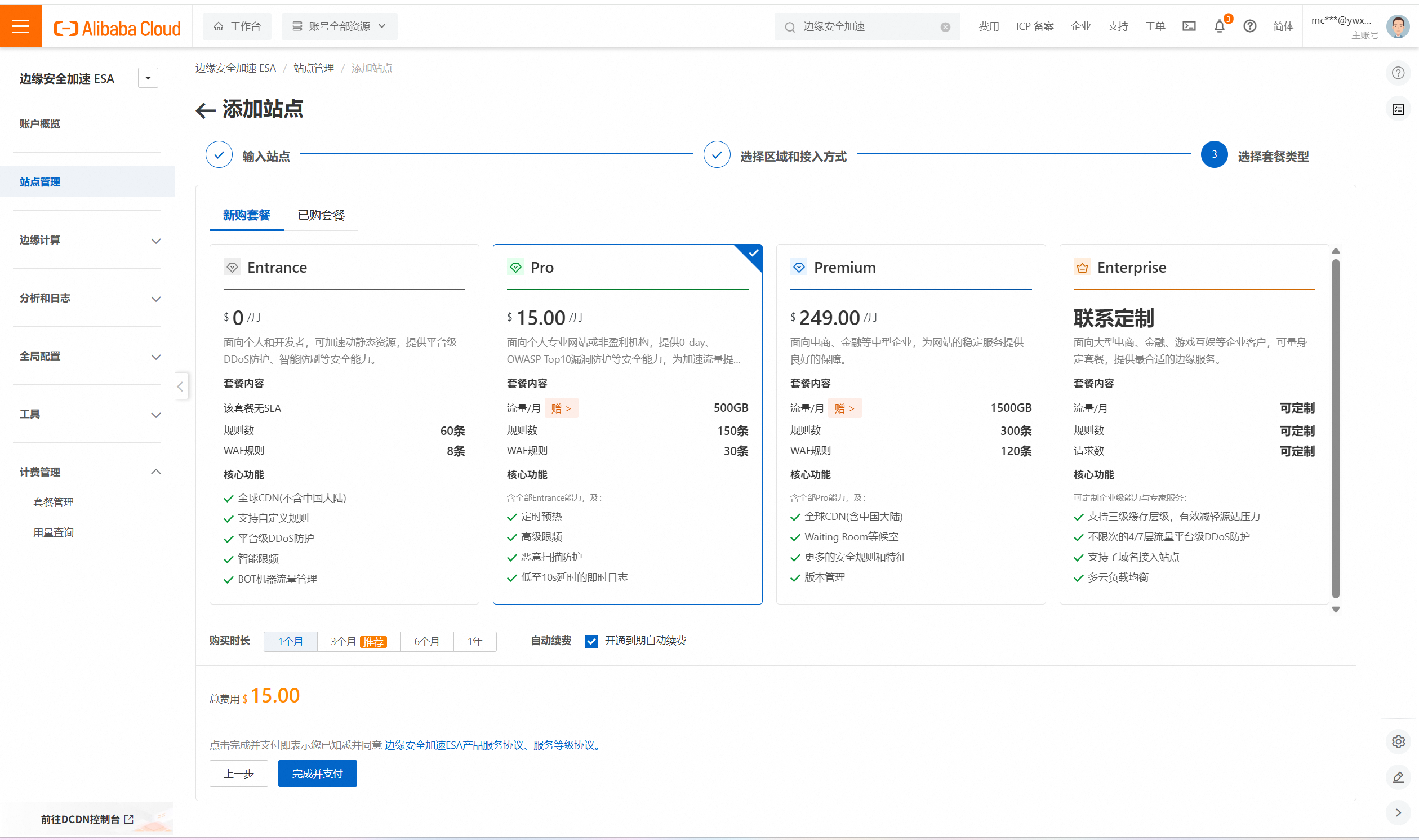Open the mc***@ywx account menu

click(1344, 26)
